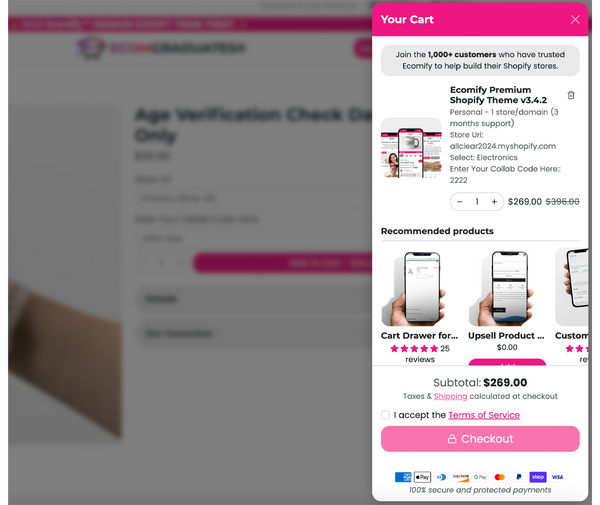Add the Upsell Product recommended item
This screenshot has width=600, height=505.
tap(507, 362)
